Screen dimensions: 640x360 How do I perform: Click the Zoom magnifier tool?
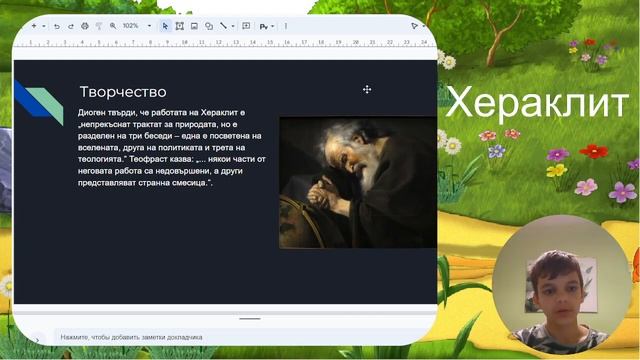tap(113, 26)
